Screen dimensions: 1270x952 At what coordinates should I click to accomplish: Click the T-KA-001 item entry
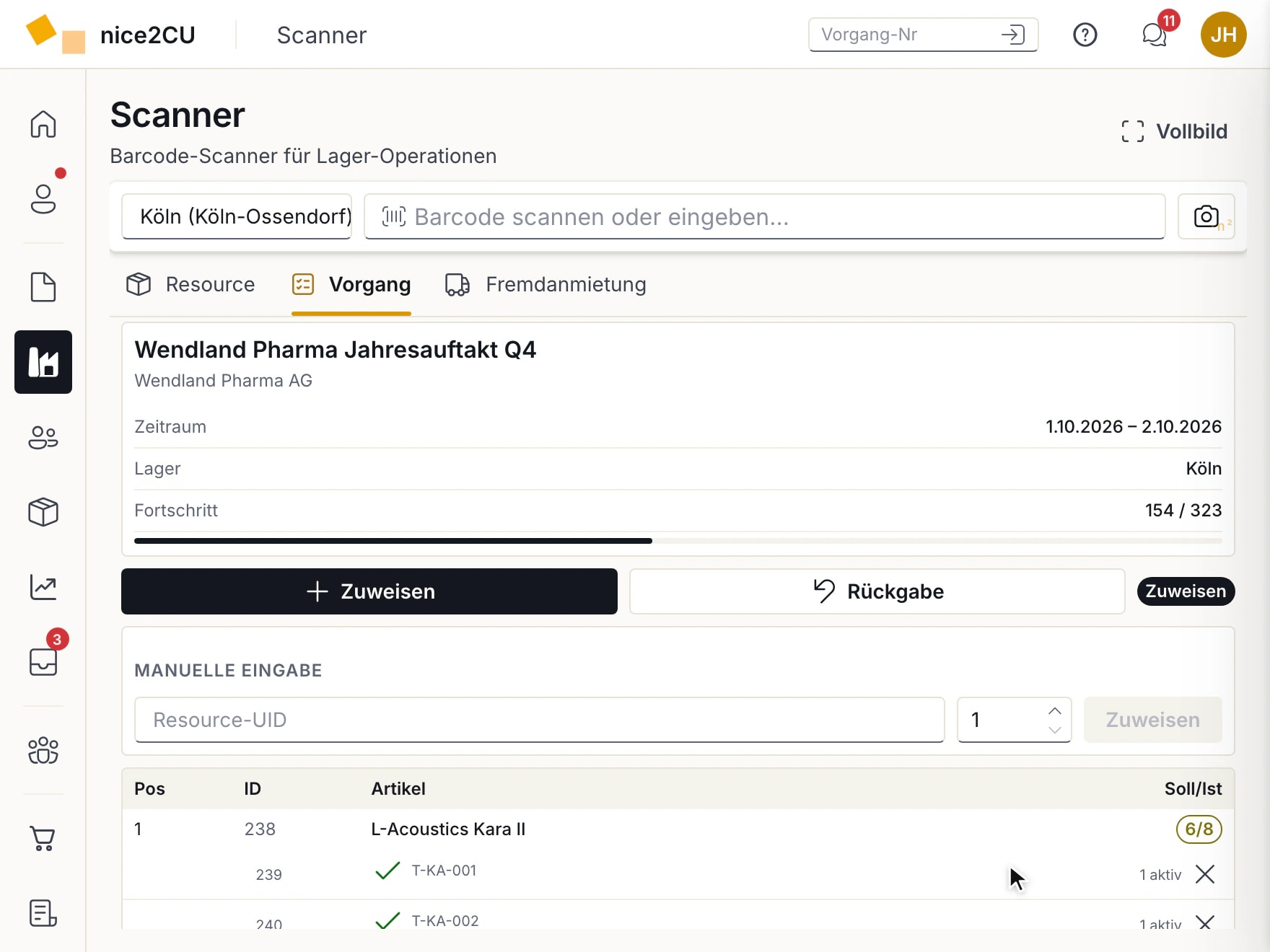444,871
